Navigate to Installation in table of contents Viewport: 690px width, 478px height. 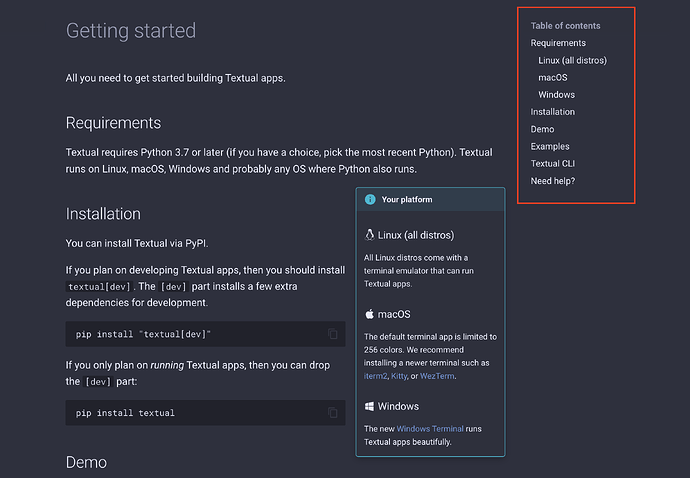553,112
